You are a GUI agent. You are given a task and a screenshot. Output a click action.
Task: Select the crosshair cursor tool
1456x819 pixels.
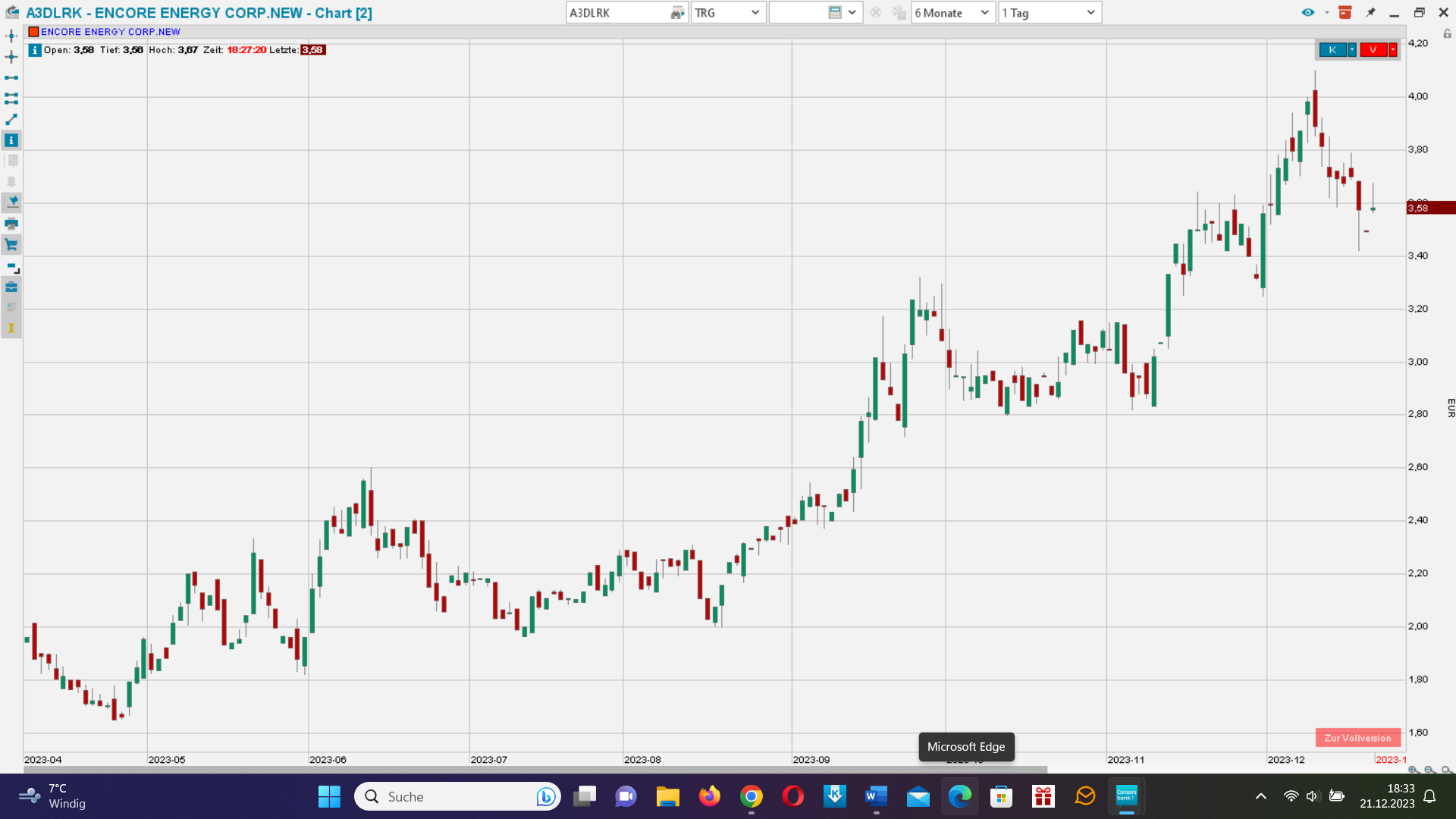pyautogui.click(x=11, y=57)
